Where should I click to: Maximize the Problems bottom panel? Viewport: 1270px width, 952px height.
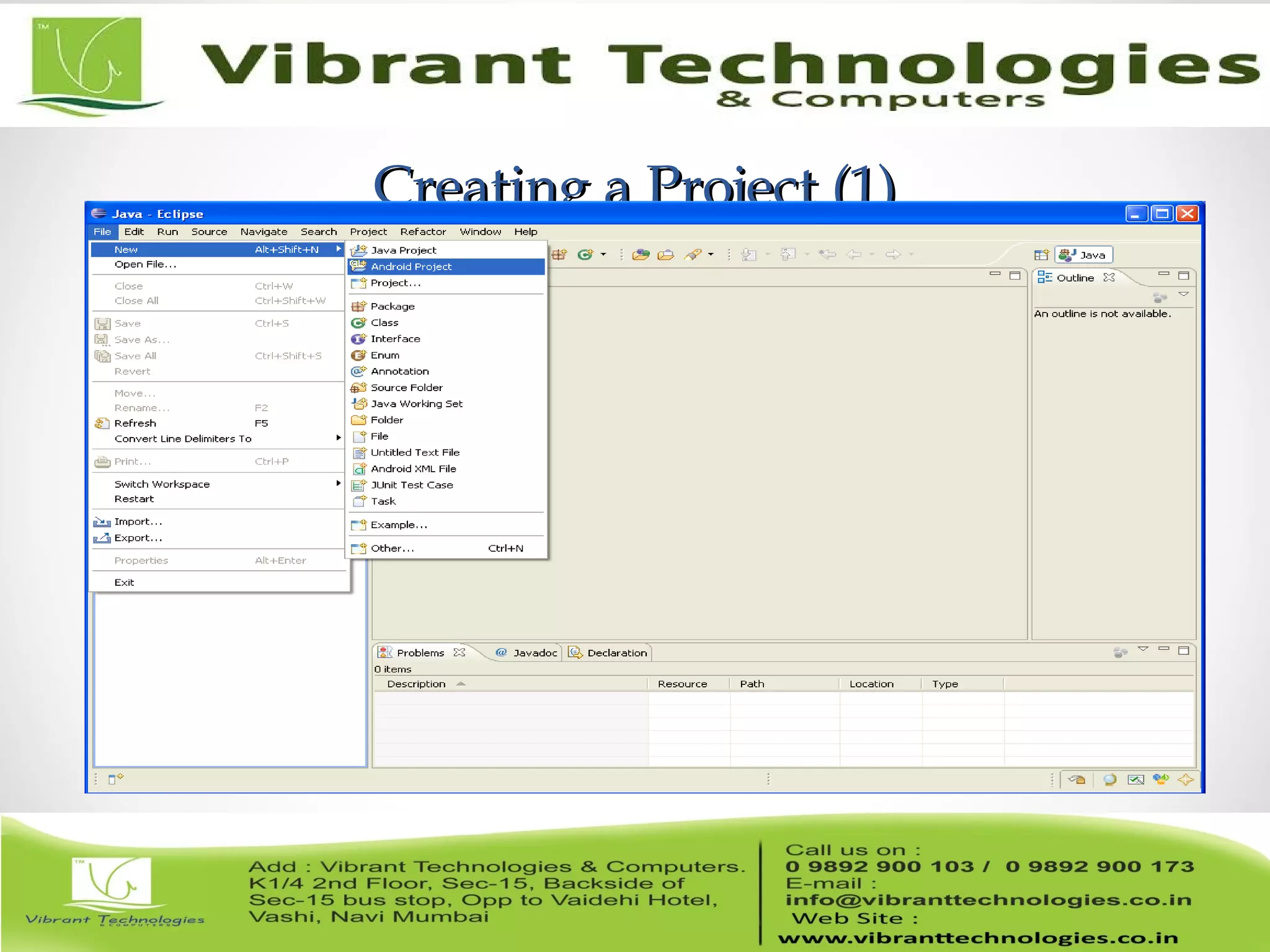[1183, 650]
